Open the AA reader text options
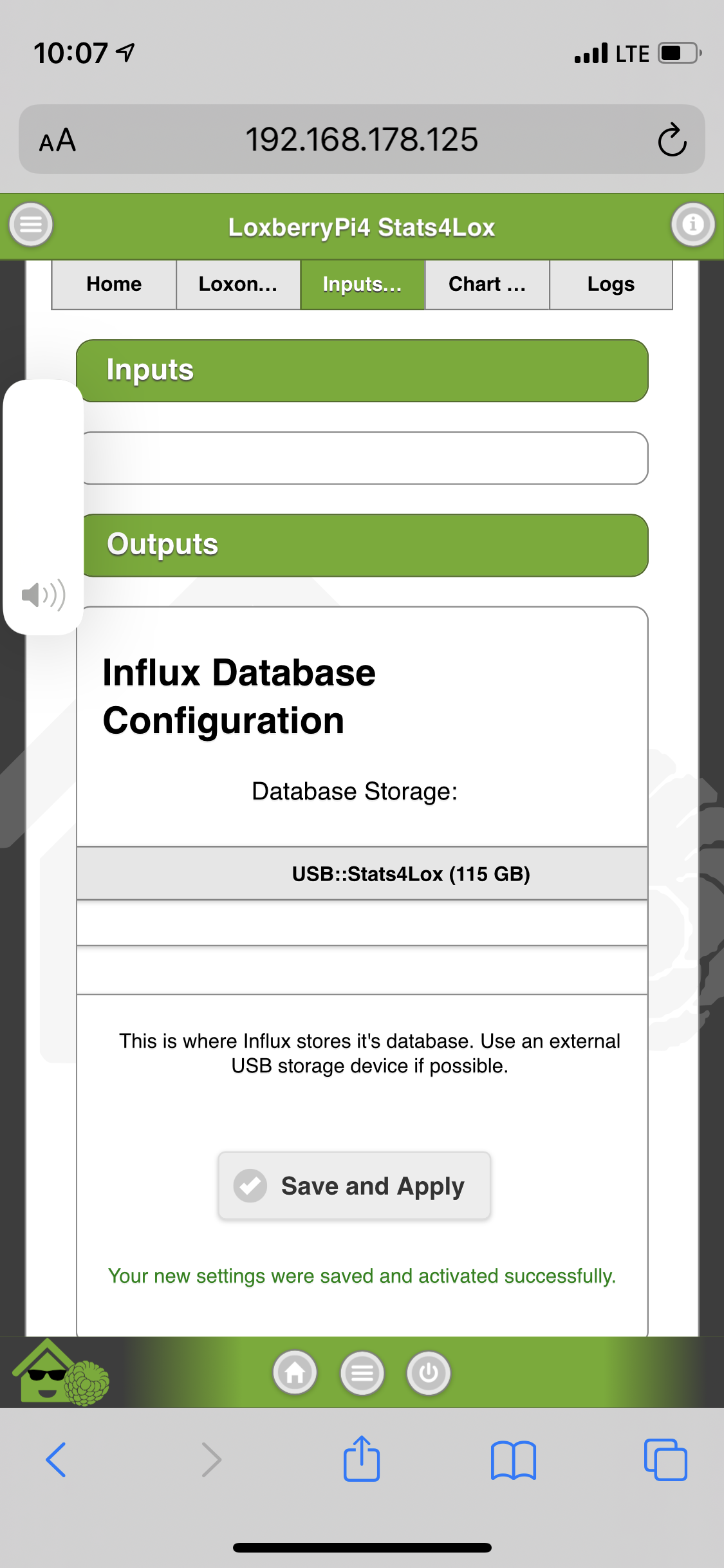Screen dimensions: 724x1568 57,140
